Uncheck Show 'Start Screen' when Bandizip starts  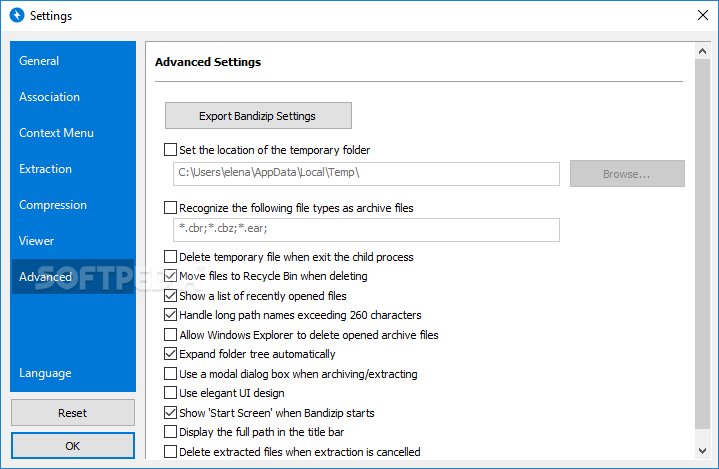tap(171, 413)
